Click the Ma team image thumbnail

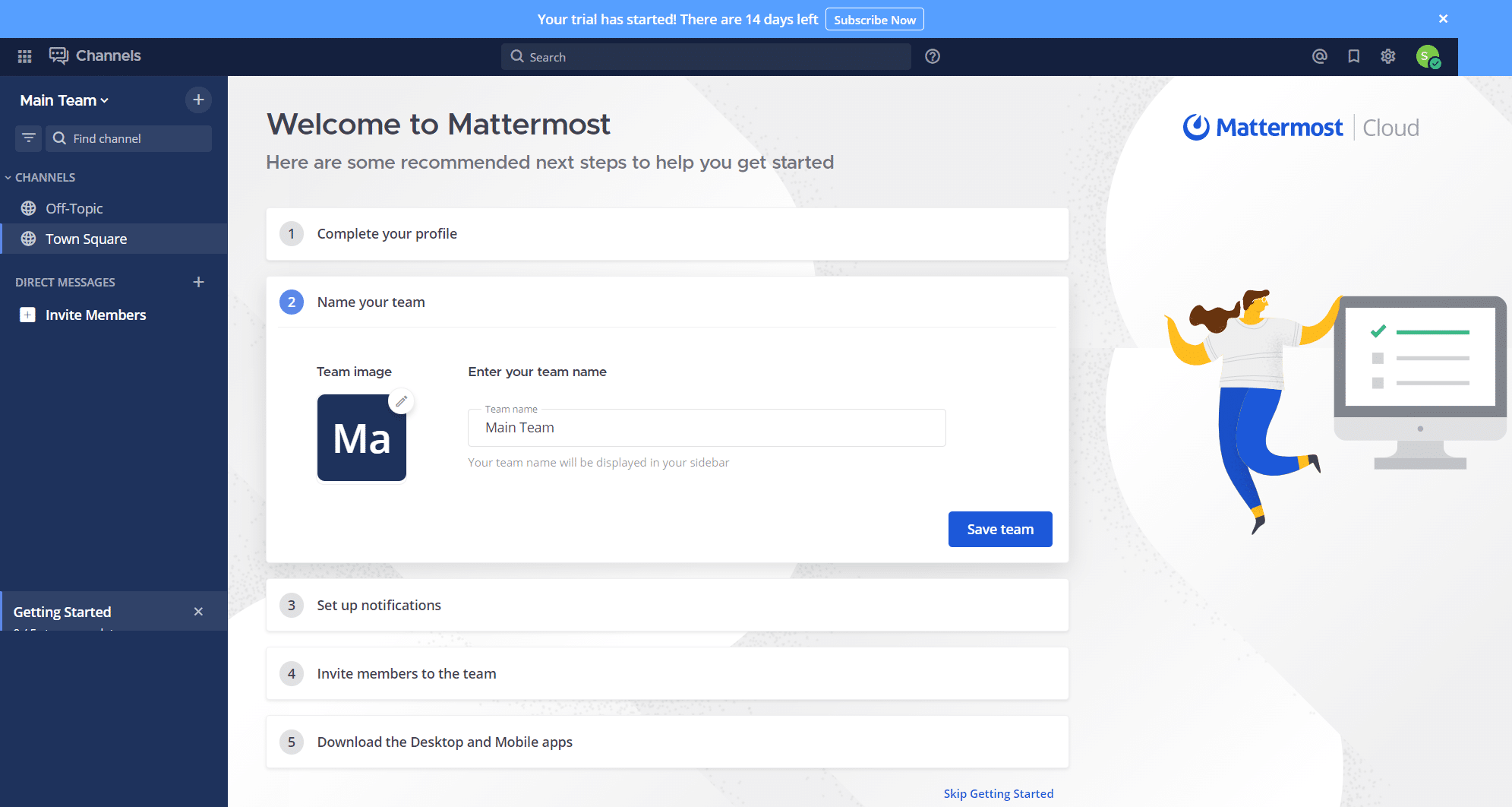[361, 438]
